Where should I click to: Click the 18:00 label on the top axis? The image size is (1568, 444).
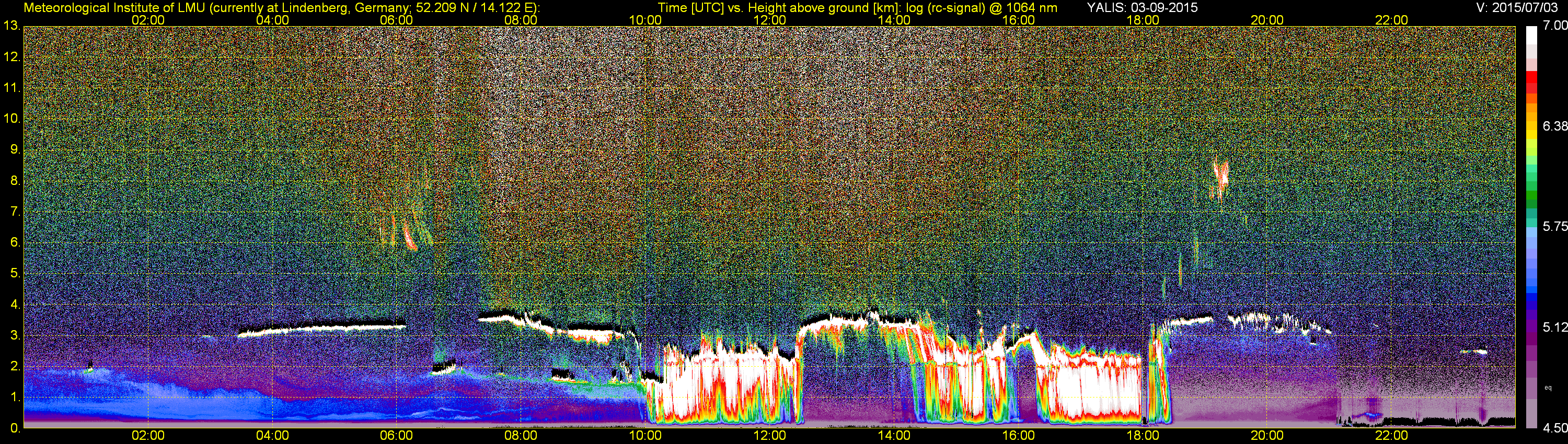[1143, 20]
